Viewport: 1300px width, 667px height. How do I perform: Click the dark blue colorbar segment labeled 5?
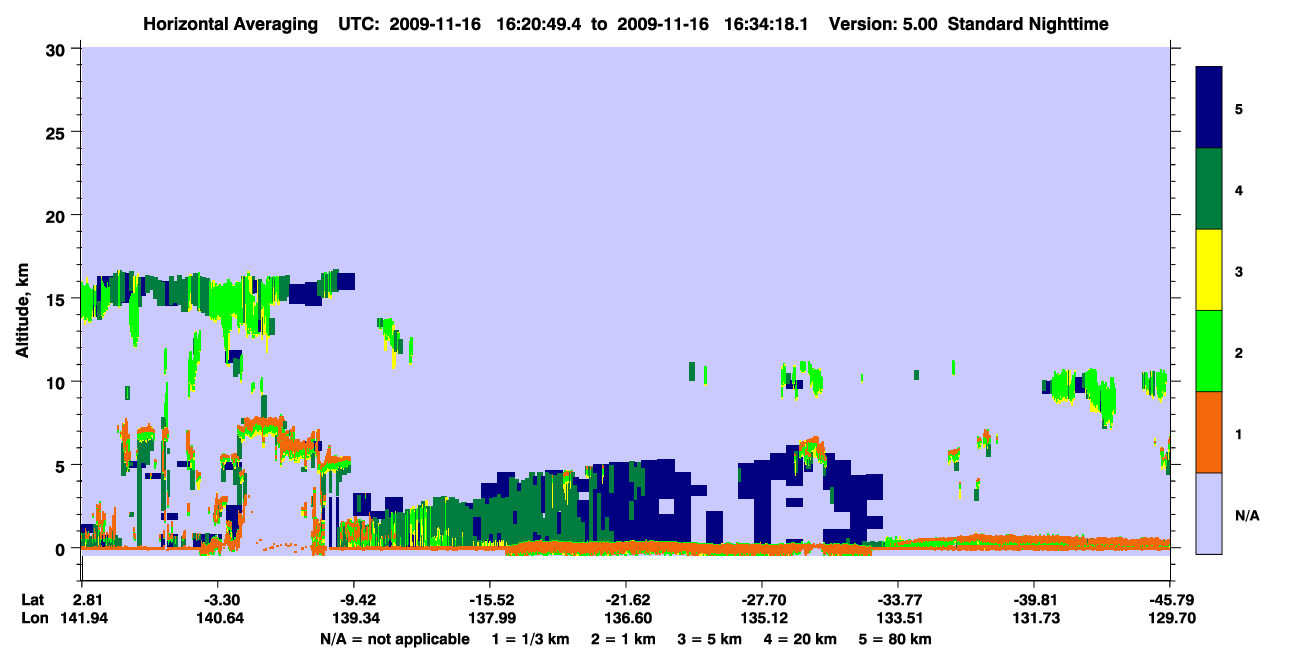pyautogui.click(x=1209, y=107)
